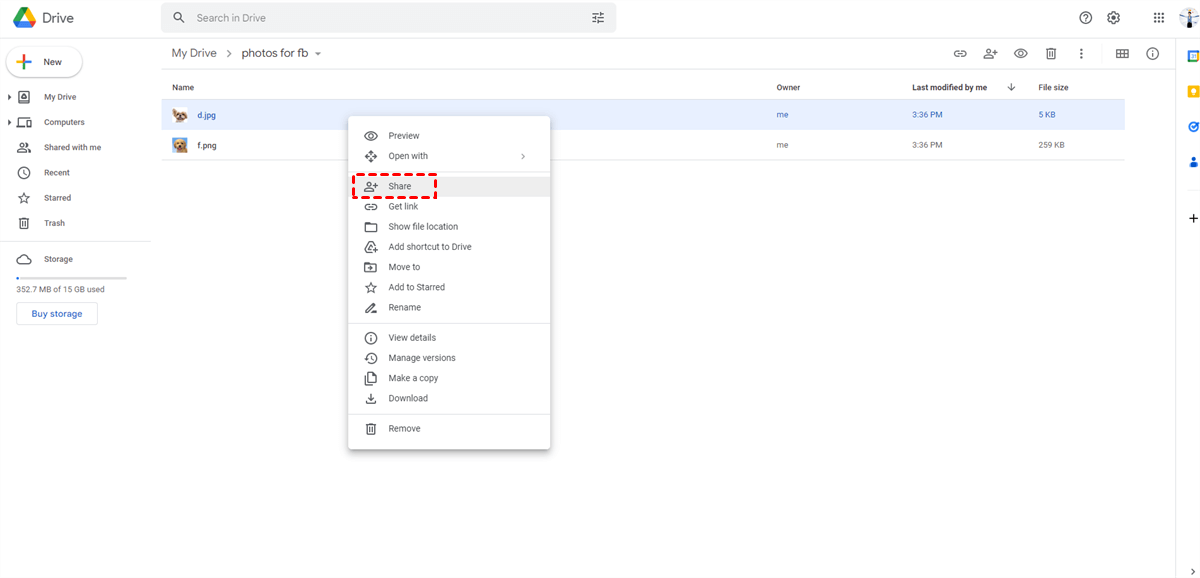
Task: Open search options filter icon
Action: (x=598, y=18)
